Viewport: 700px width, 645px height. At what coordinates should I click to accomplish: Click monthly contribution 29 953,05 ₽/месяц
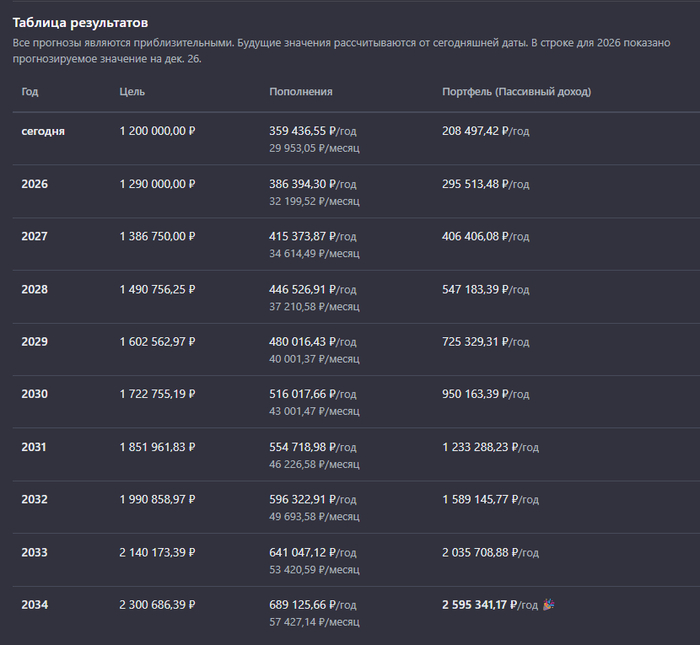pos(314,148)
